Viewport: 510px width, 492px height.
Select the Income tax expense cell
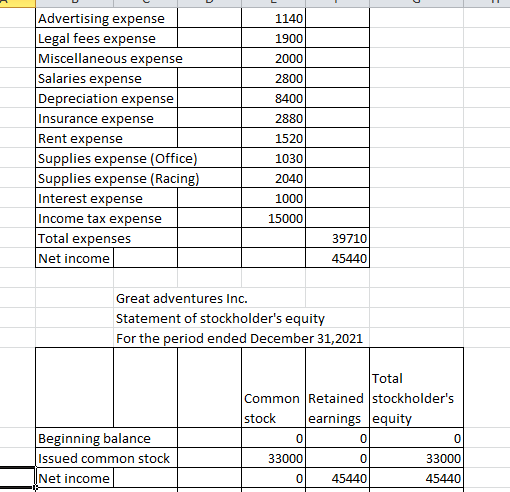[x=106, y=218]
